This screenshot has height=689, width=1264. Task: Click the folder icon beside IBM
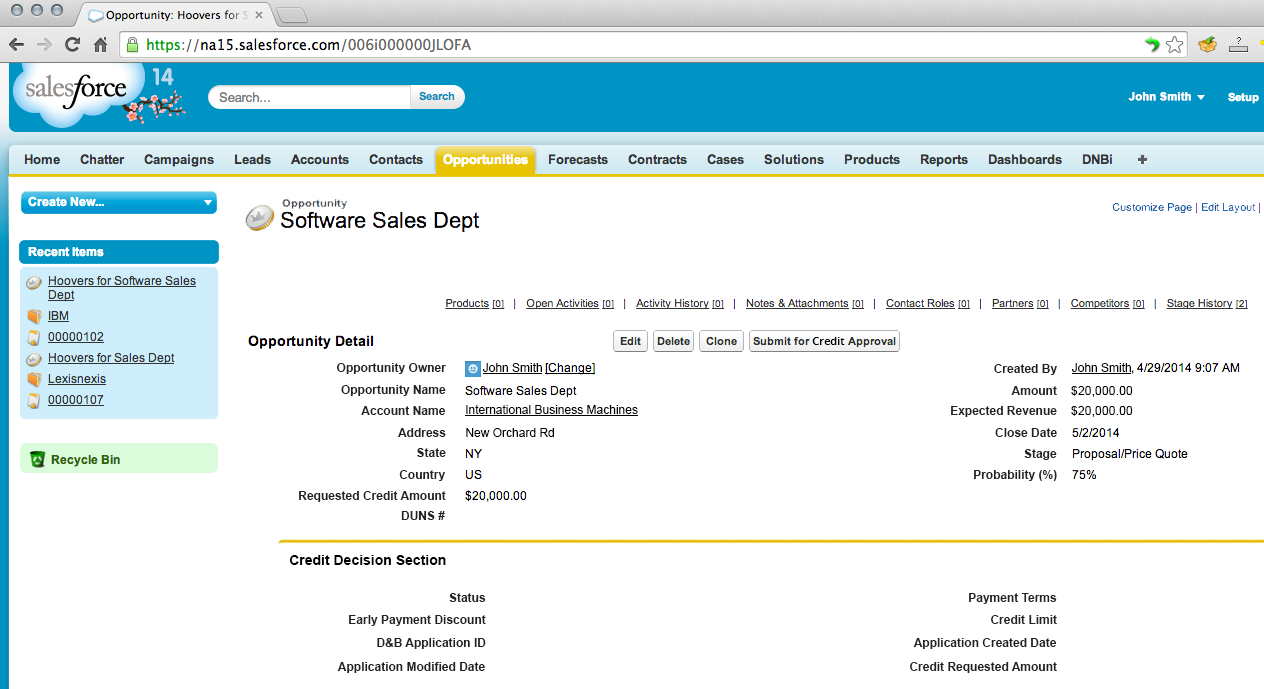pyautogui.click(x=34, y=317)
